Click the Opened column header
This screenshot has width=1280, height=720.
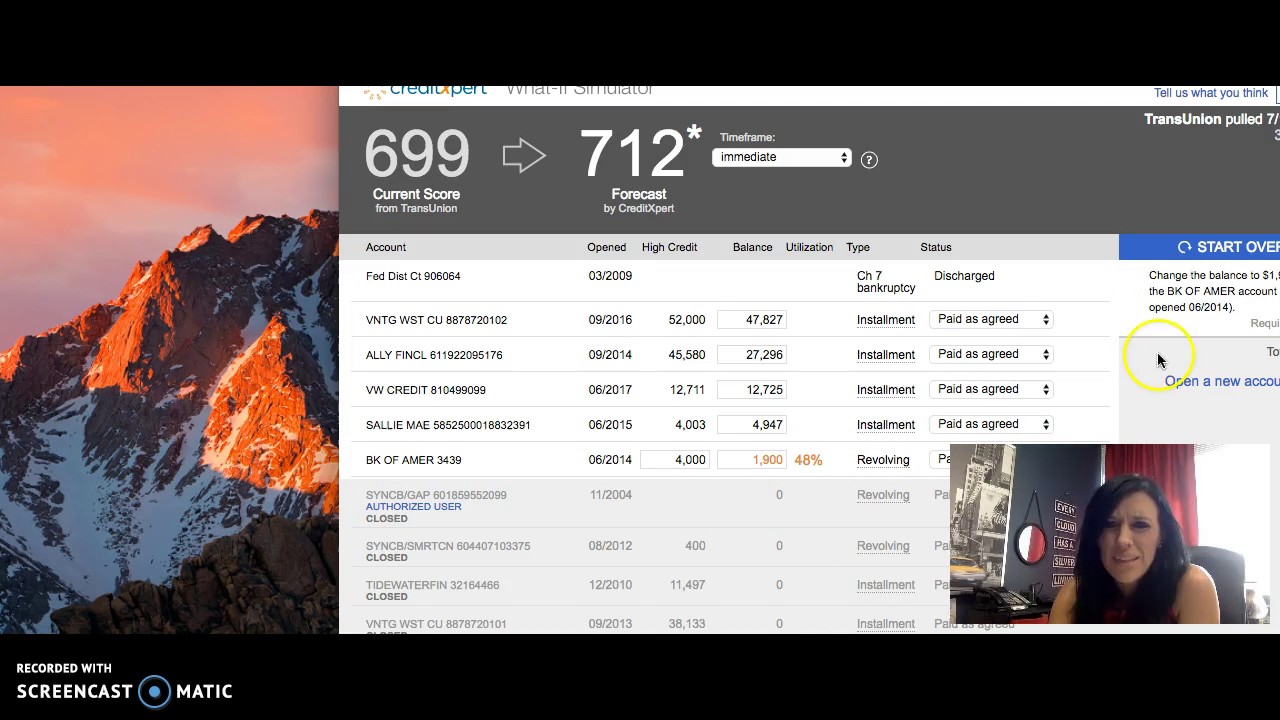pyautogui.click(x=606, y=247)
